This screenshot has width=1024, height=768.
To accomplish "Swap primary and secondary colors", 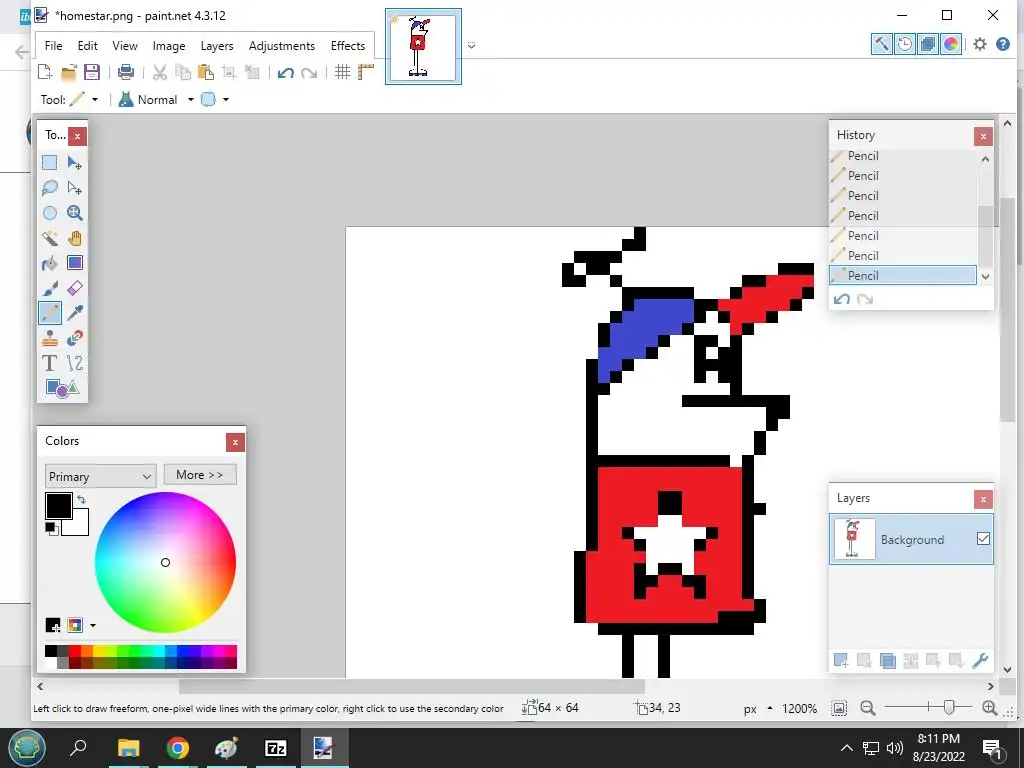I will tap(81, 500).
